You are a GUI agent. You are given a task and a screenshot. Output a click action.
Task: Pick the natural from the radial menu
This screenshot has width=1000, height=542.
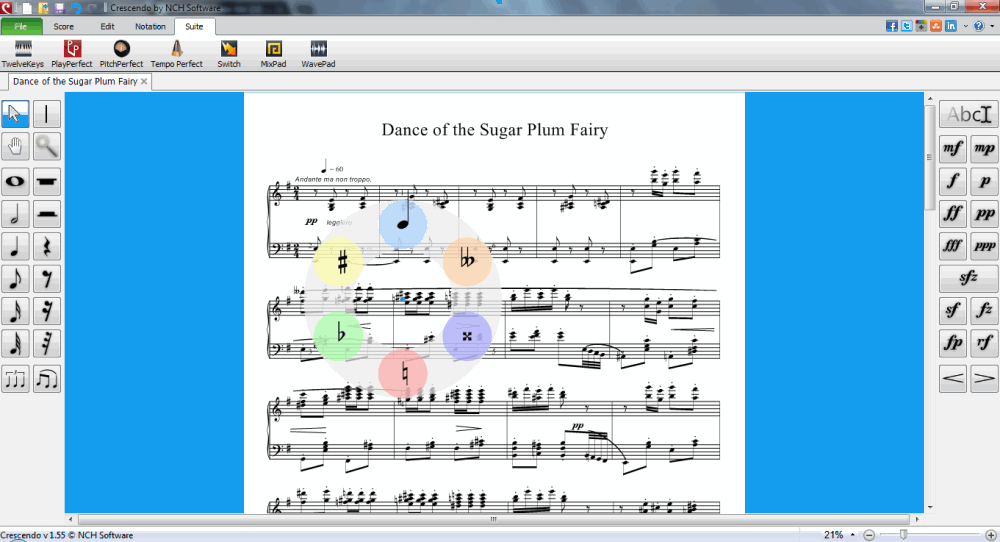click(403, 373)
